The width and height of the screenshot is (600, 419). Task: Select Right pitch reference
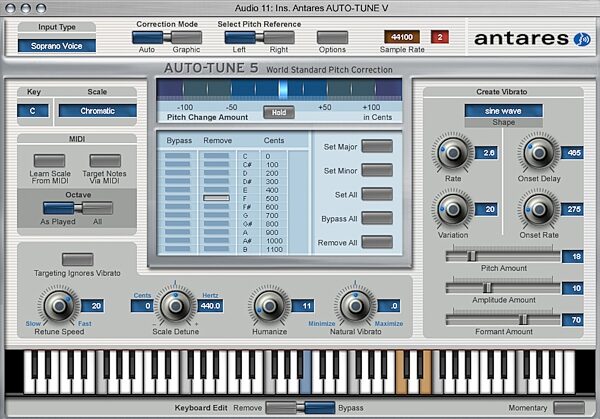click(279, 37)
